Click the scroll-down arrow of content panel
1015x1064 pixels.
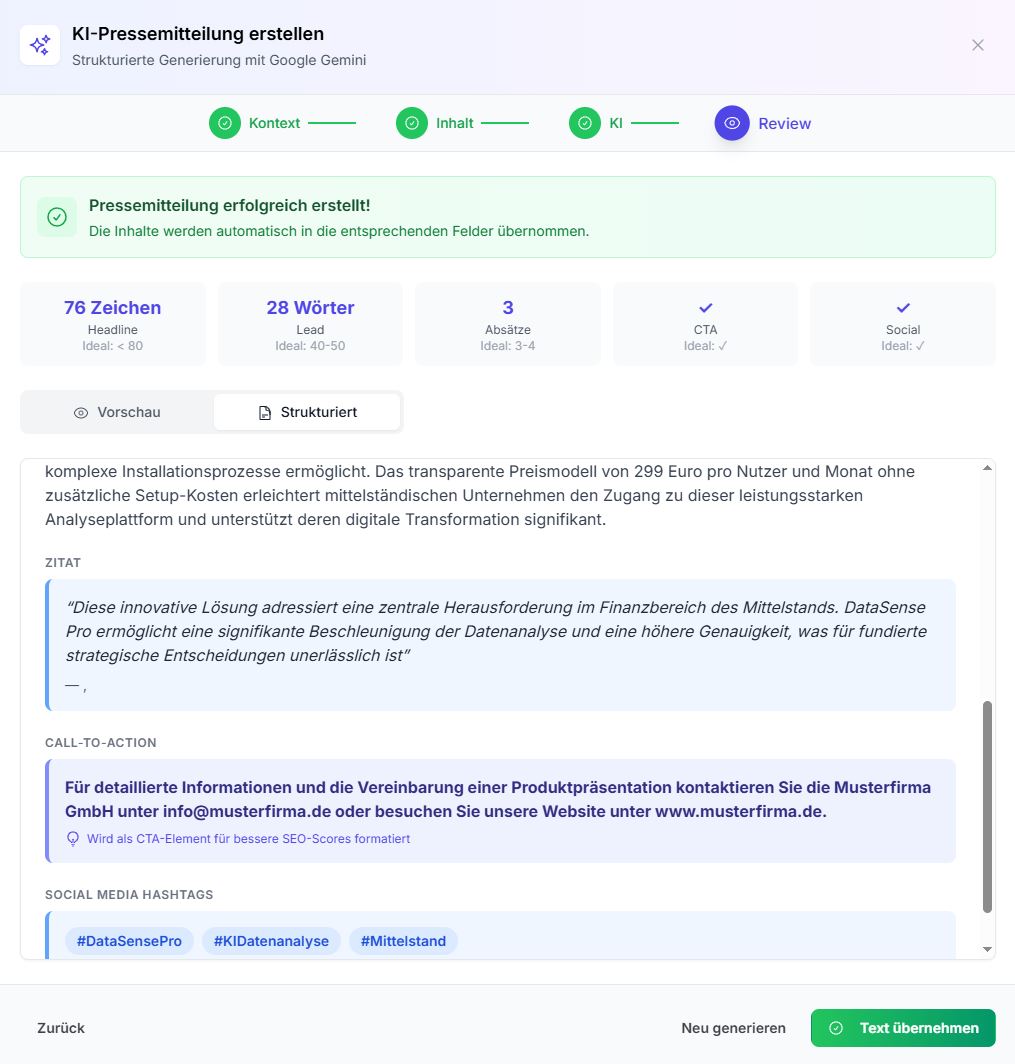[988, 949]
